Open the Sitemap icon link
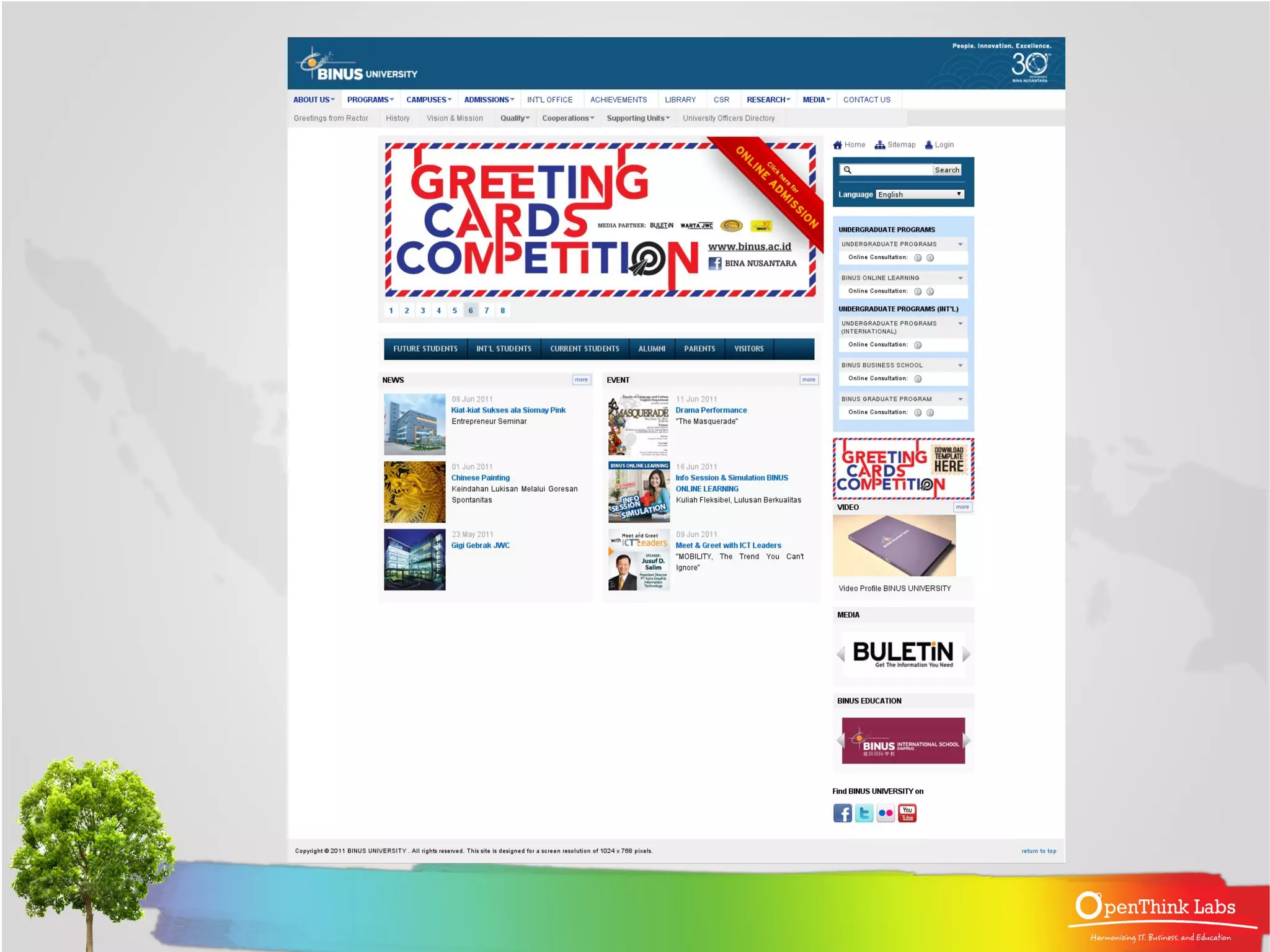Screen dimensions: 1270x952 tap(880, 145)
